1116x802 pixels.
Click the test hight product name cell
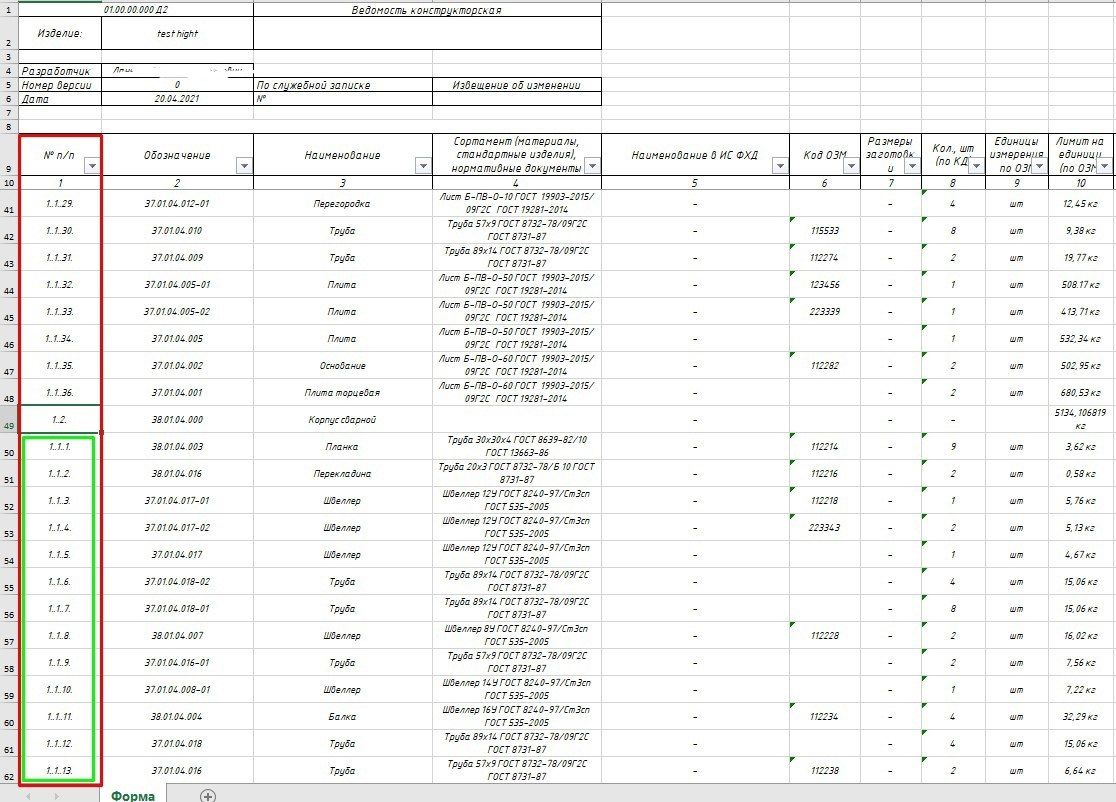(x=177, y=33)
